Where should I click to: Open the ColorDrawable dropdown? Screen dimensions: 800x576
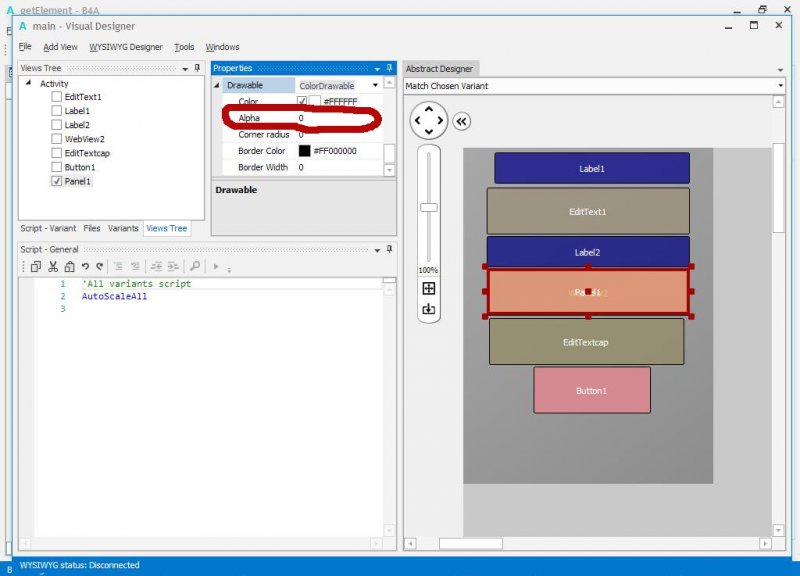click(377, 86)
